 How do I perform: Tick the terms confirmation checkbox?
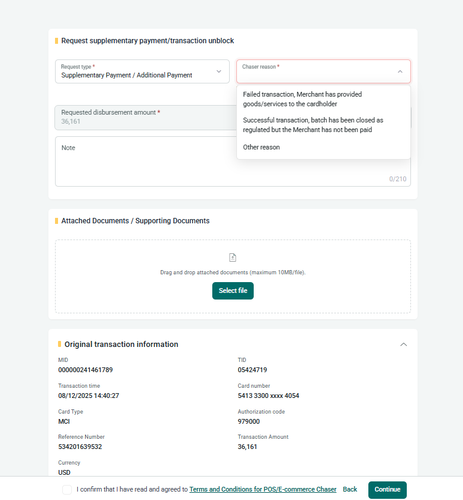tap(67, 490)
